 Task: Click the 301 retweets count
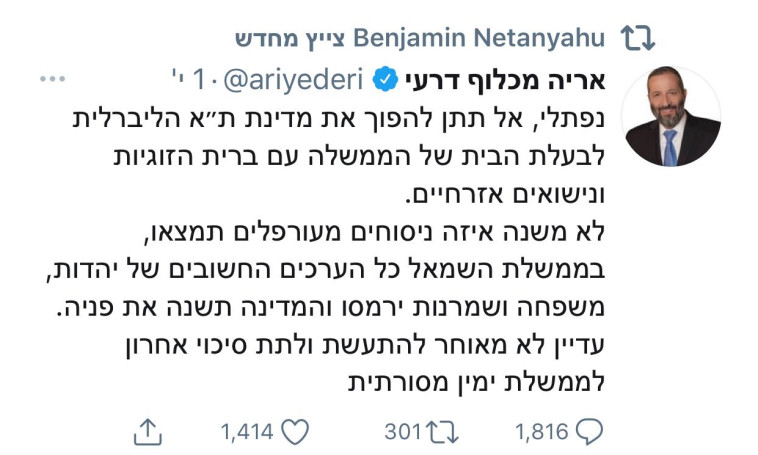pyautogui.click(x=402, y=431)
